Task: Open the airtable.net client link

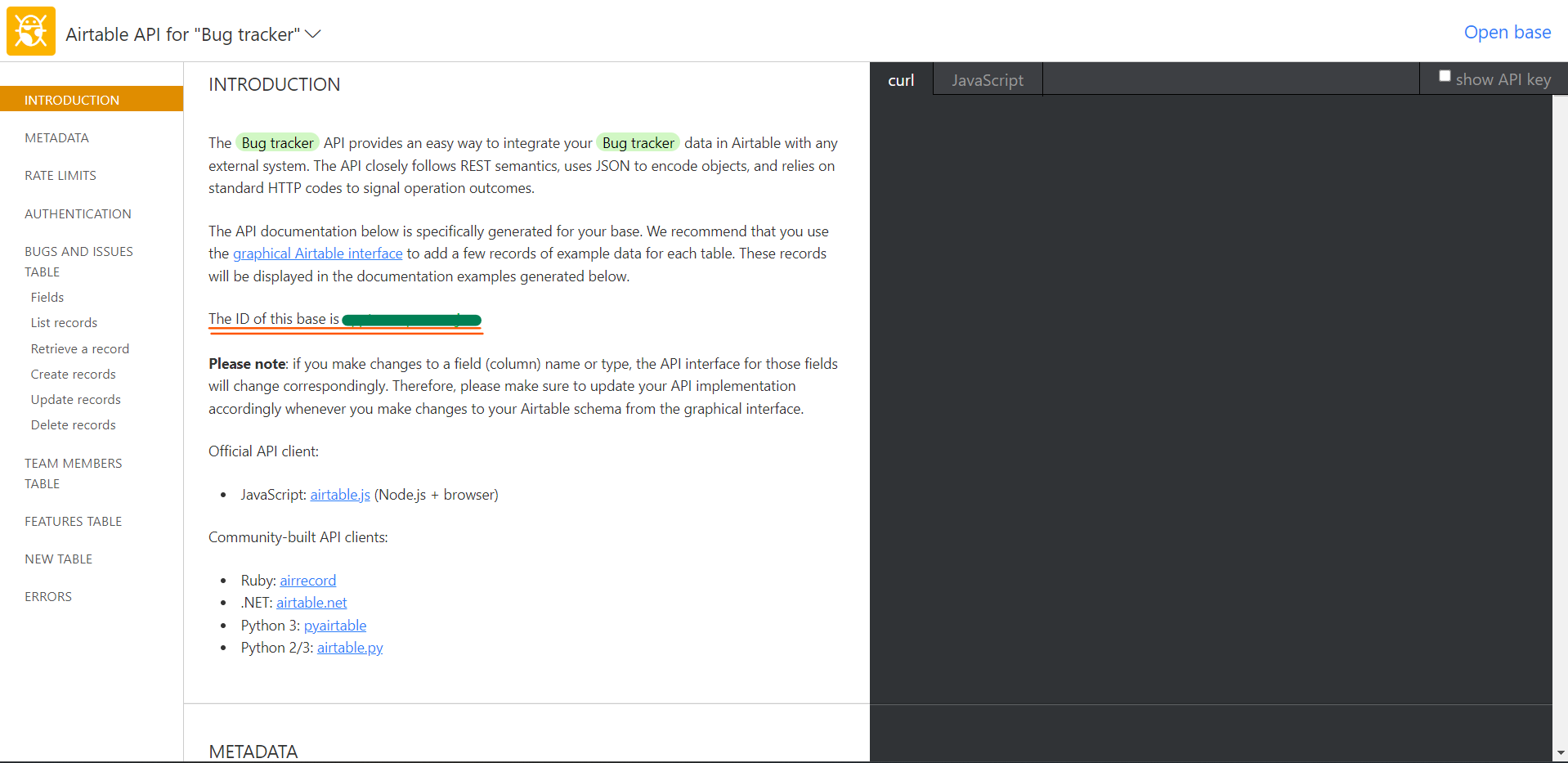Action: [x=311, y=603]
